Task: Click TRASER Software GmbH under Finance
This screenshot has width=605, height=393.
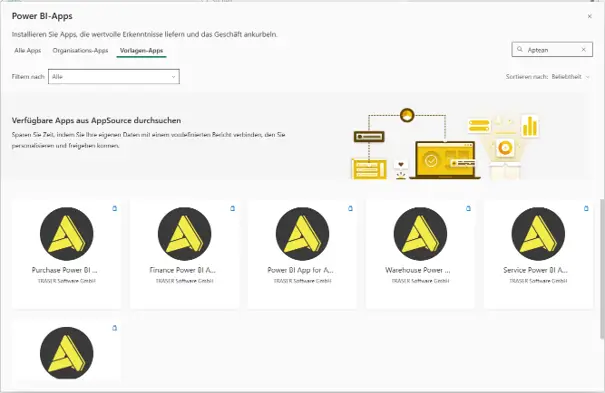Action: (x=184, y=281)
